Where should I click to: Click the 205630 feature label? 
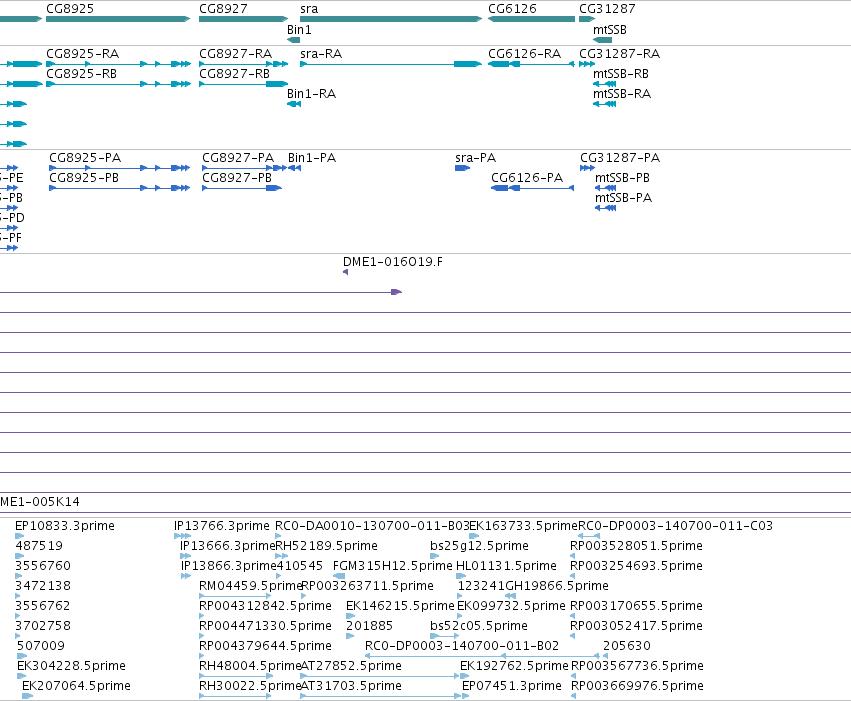[x=627, y=646]
